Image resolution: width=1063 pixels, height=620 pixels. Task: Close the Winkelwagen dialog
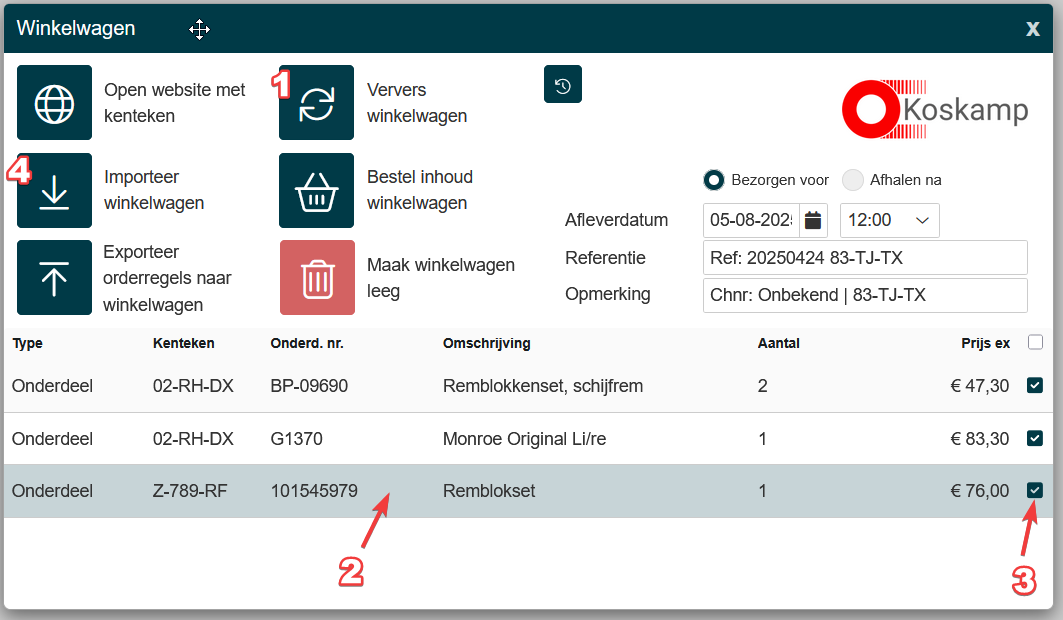click(x=1033, y=29)
